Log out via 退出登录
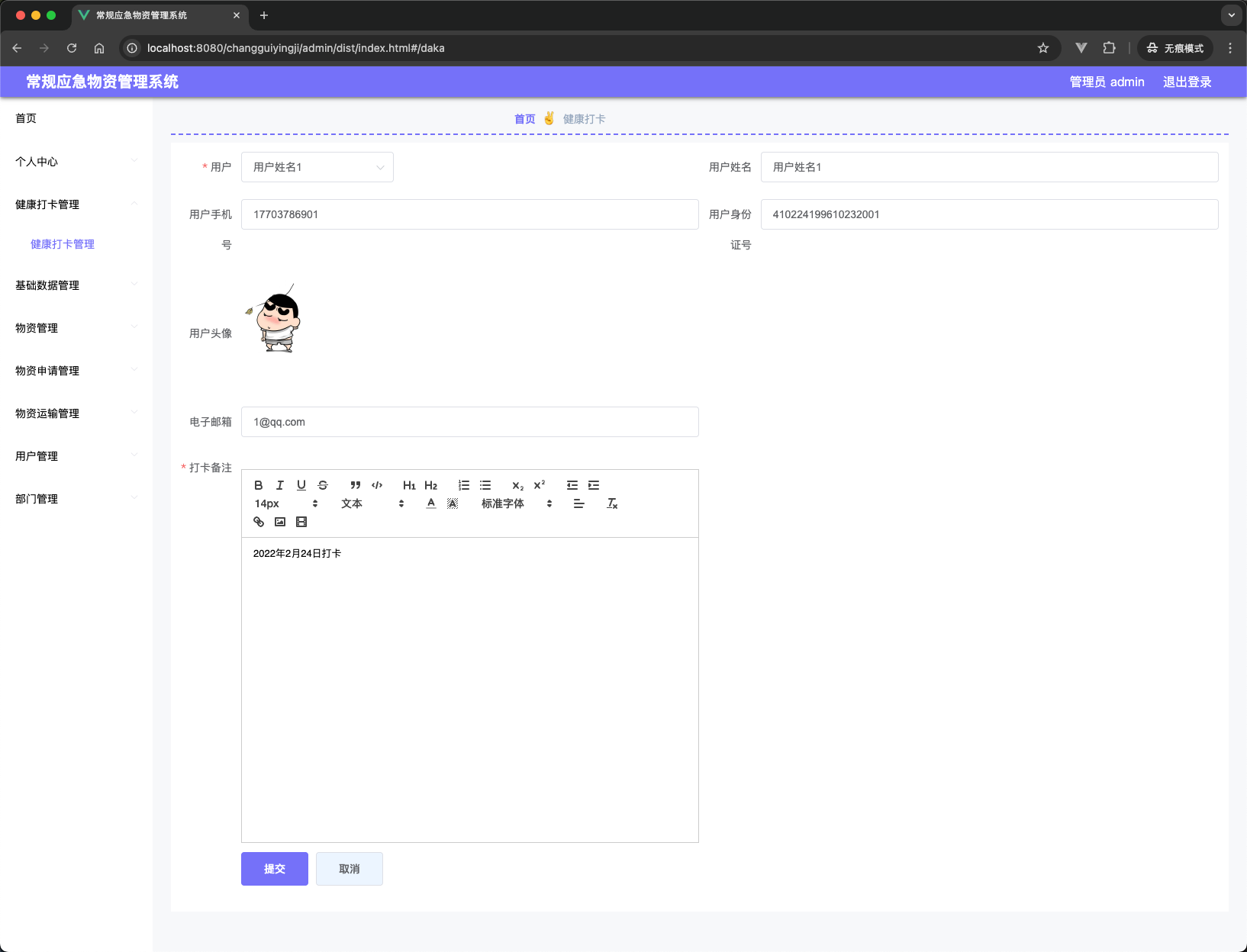This screenshot has height=952, width=1247. pyautogui.click(x=1187, y=82)
